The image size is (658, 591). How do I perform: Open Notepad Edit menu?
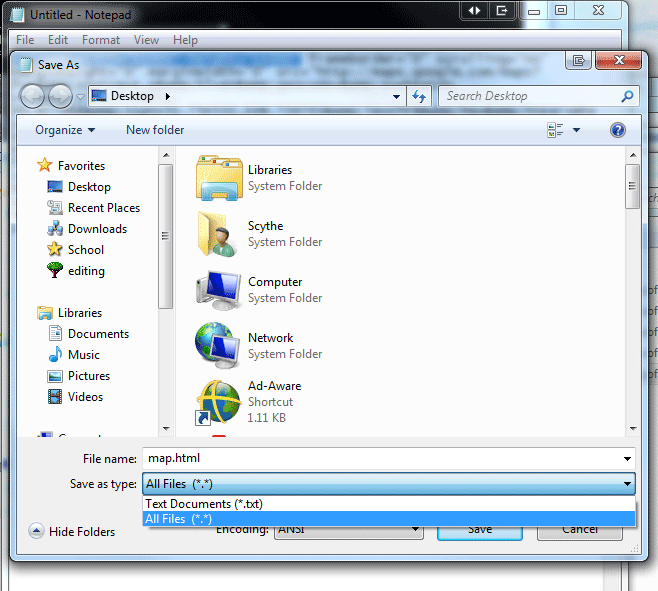click(x=58, y=40)
